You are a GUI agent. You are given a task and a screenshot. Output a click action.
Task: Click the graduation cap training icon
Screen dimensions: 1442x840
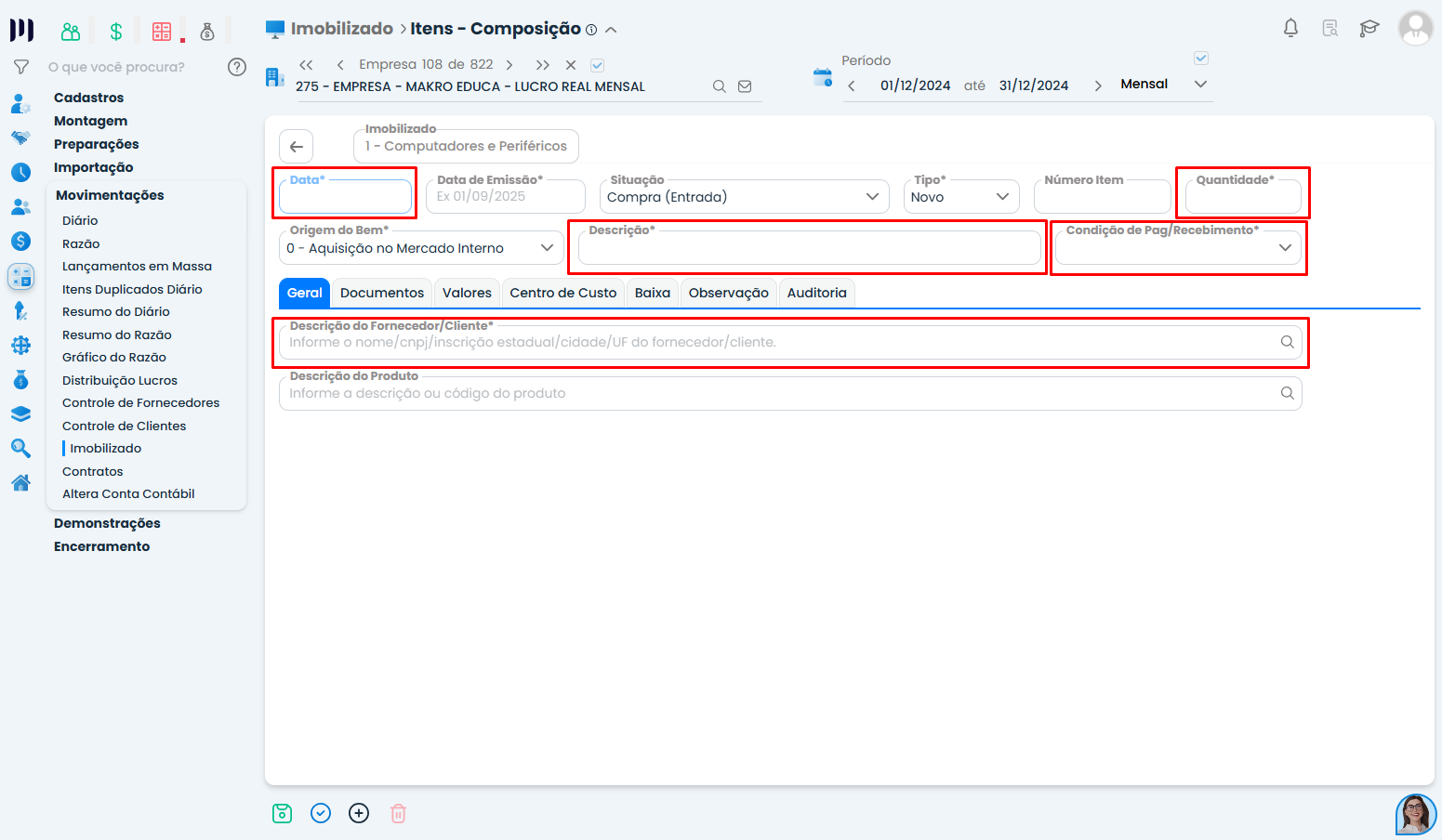click(x=1369, y=28)
